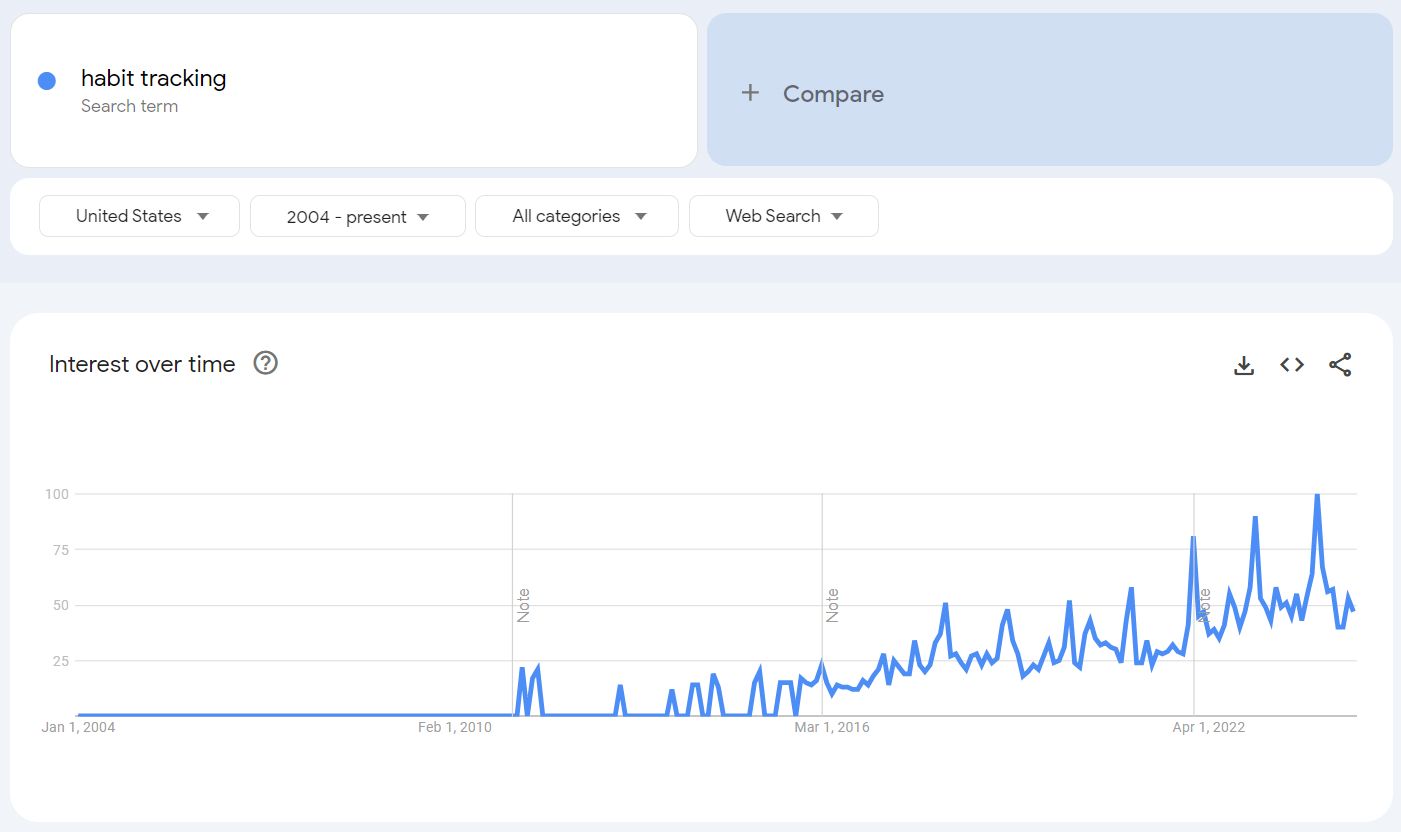Viewport: 1401px width, 832px height.
Task: Click the embed code icon
Action: [1292, 365]
